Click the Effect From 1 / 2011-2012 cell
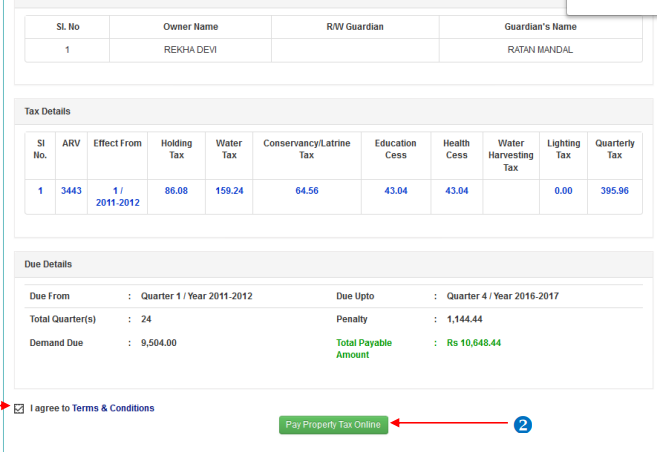The image size is (657, 452). click(x=117, y=196)
